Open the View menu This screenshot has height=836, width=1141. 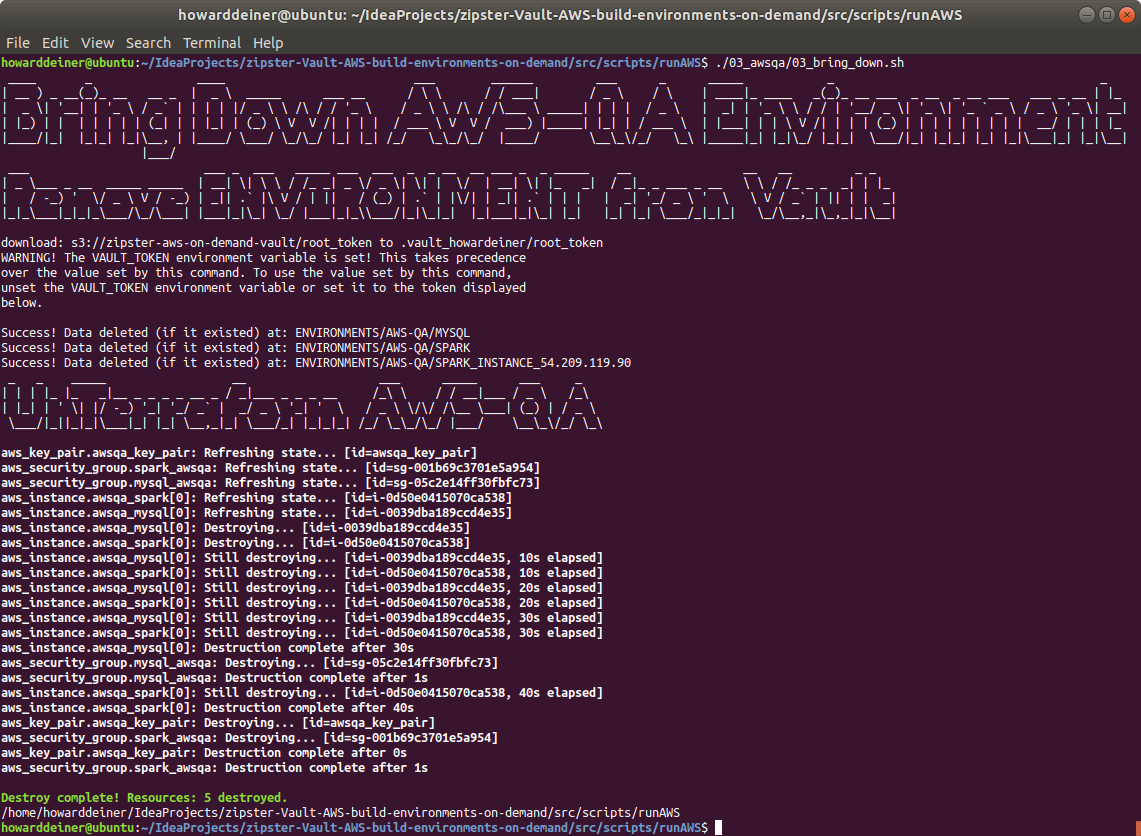pos(98,43)
